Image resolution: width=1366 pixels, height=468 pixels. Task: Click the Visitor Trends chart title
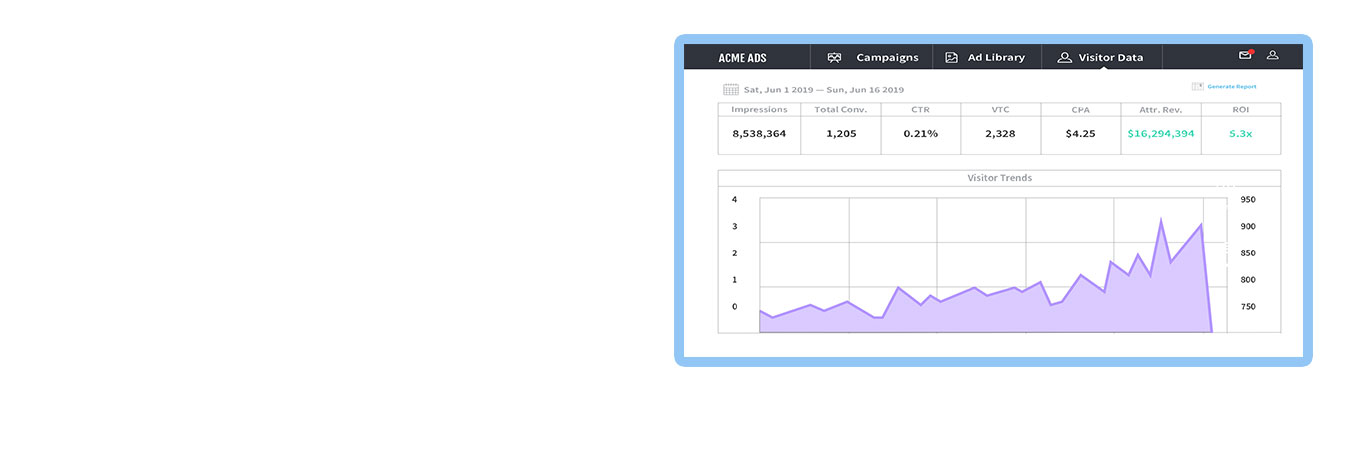tap(999, 178)
